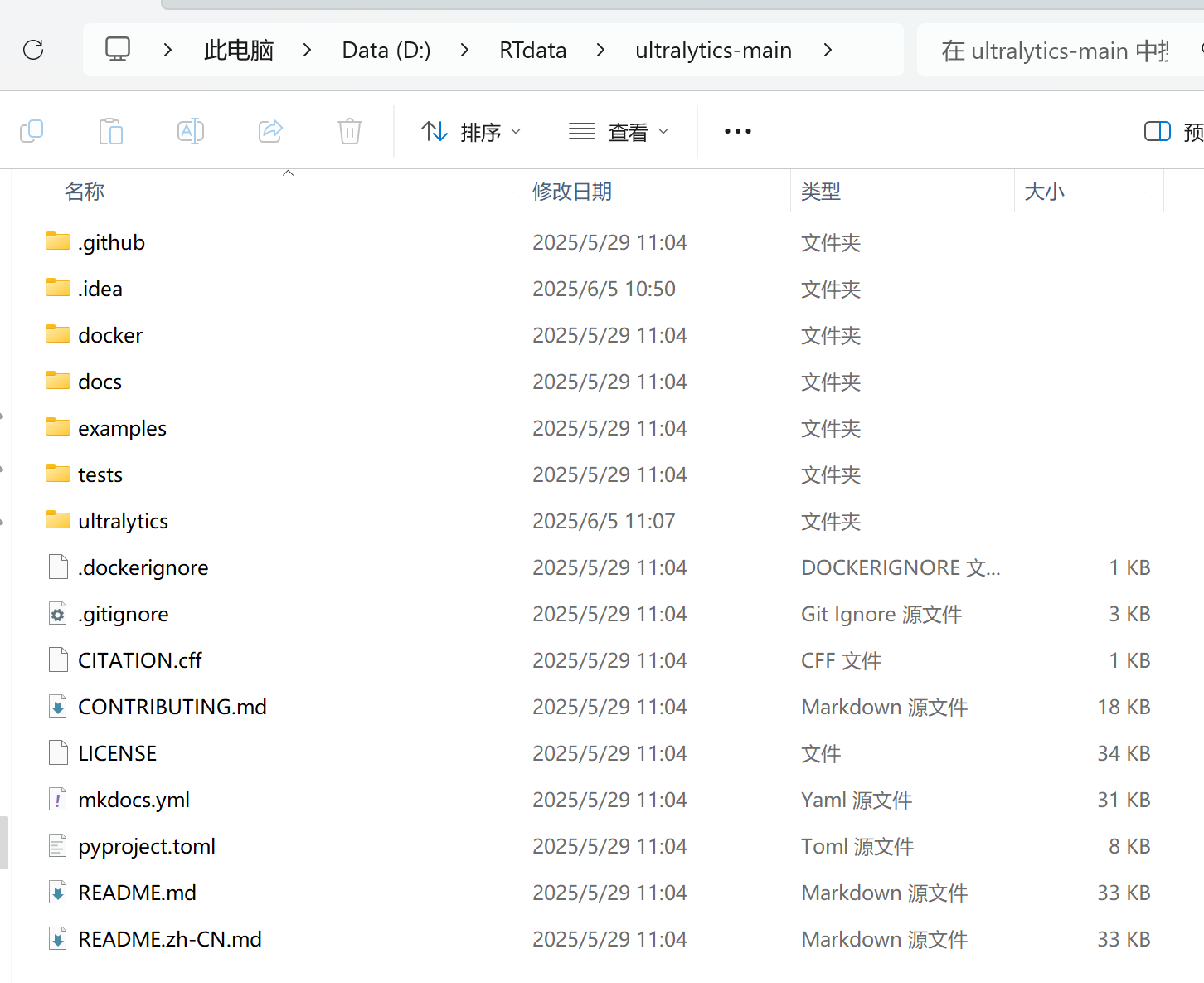Sort by 大小 column header
This screenshot has width=1204, height=983.
click(1045, 192)
